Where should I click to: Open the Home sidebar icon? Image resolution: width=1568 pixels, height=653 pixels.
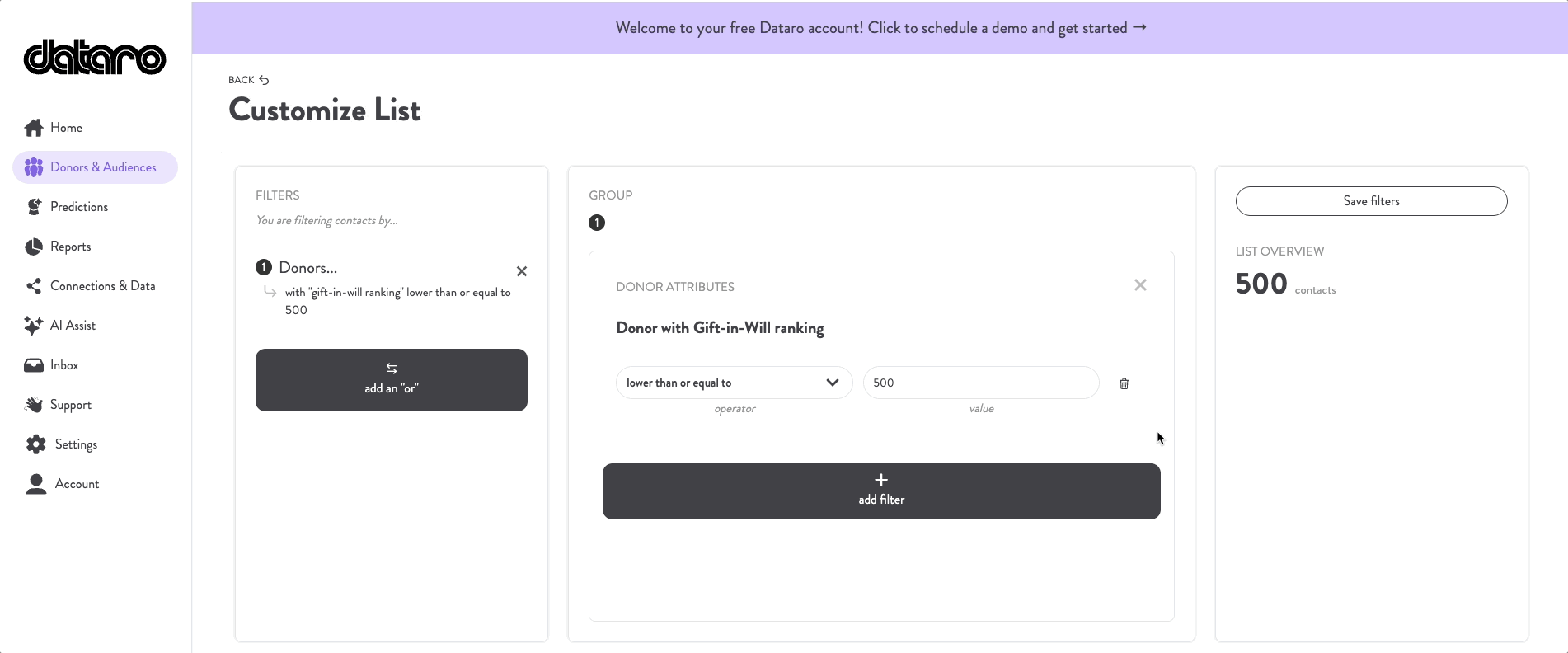coord(35,128)
